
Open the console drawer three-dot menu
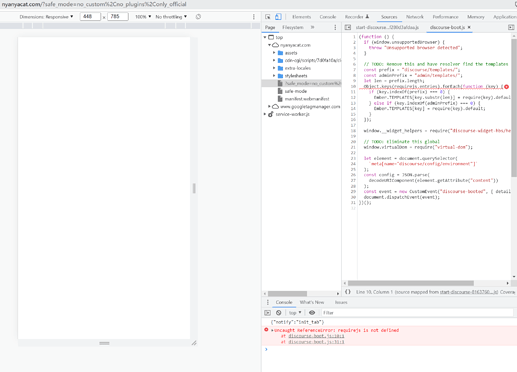coord(267,302)
